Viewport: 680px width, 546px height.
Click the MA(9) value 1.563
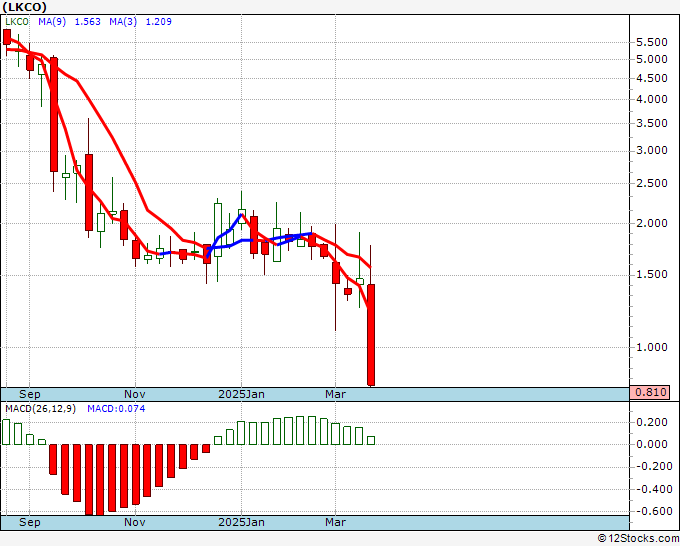point(88,22)
